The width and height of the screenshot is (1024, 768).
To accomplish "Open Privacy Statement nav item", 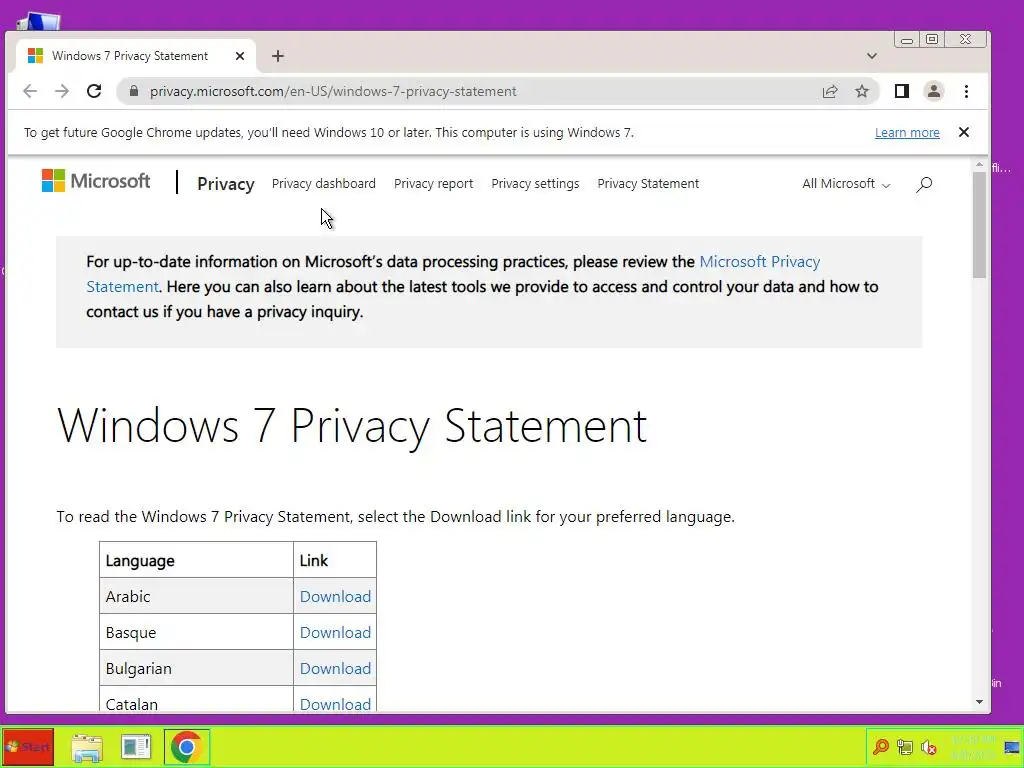I will [648, 184].
